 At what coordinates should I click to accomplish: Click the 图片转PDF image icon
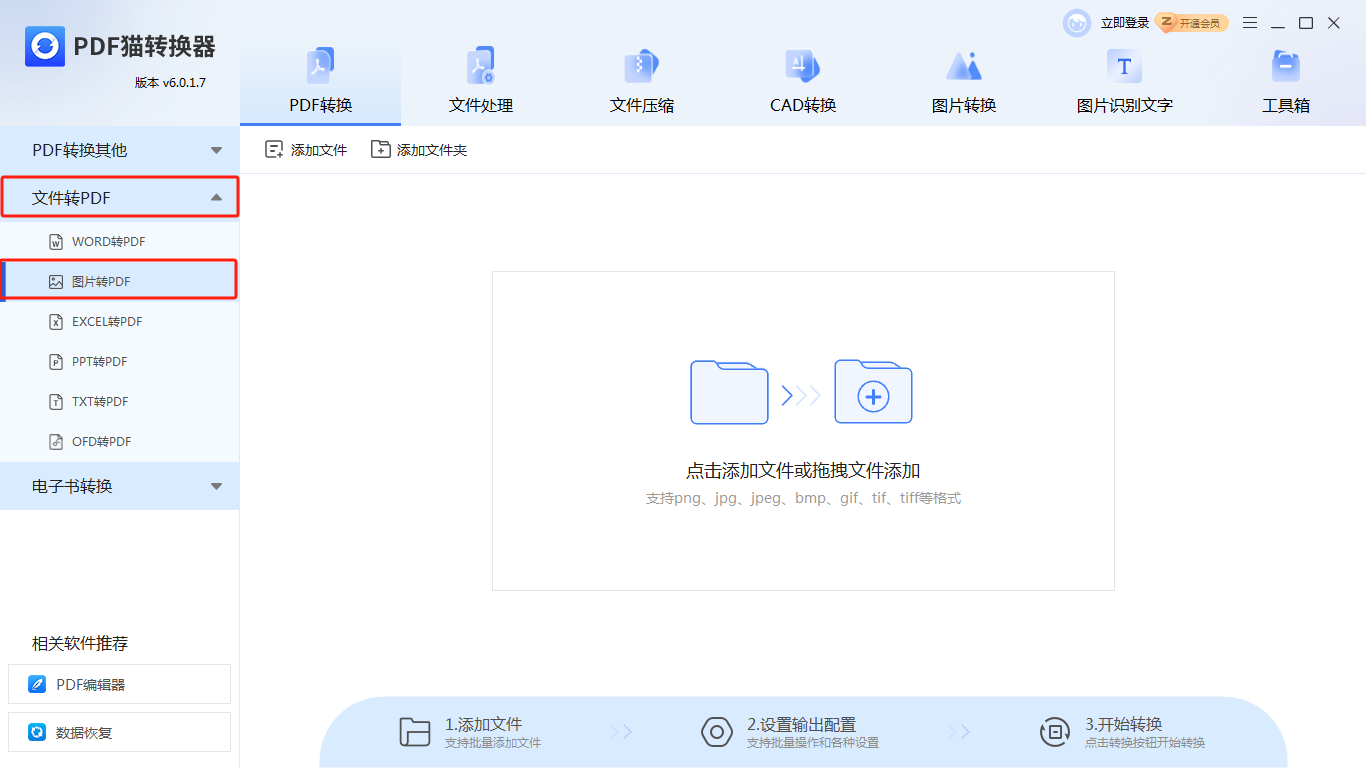[x=56, y=282]
